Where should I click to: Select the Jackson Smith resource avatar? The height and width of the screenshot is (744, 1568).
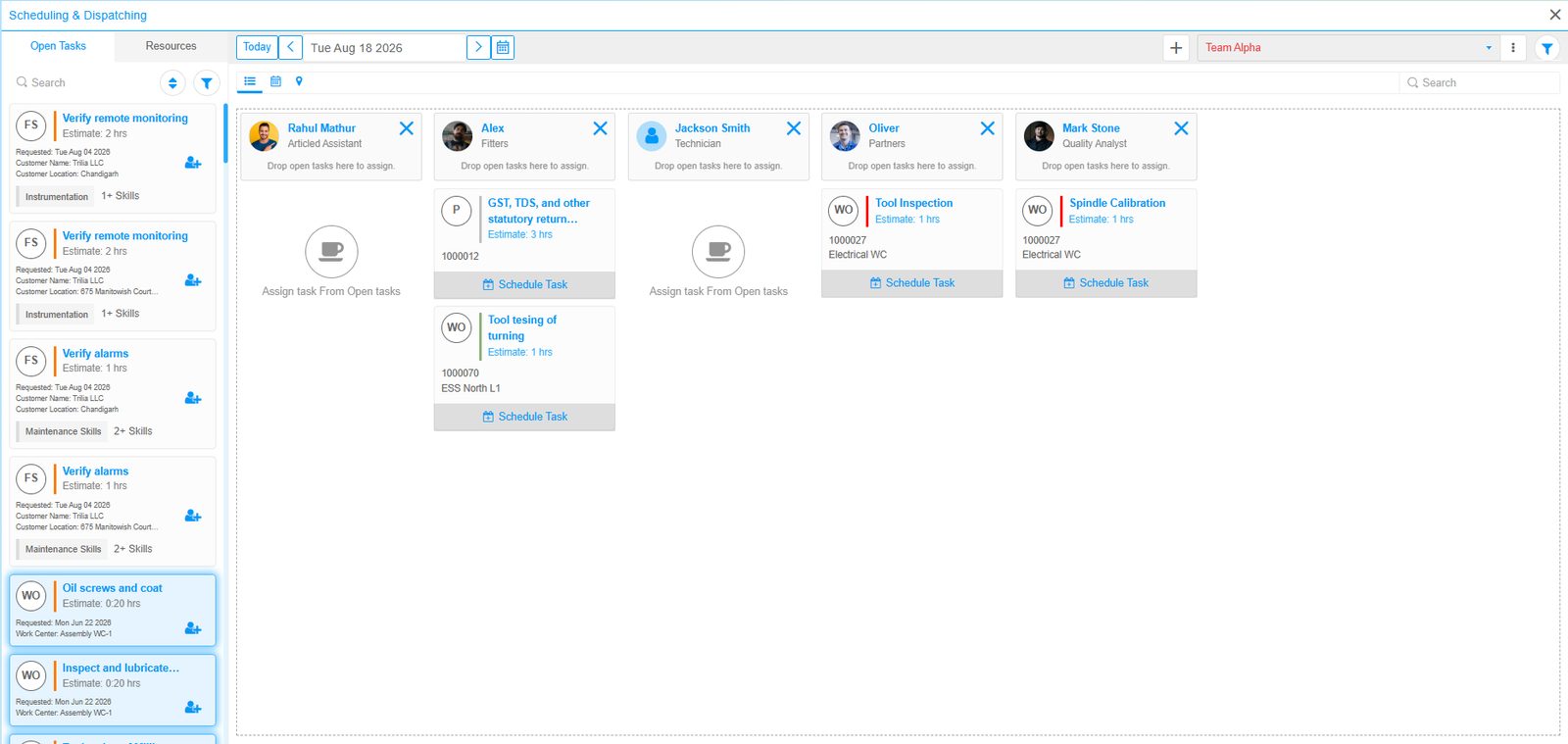(x=652, y=136)
